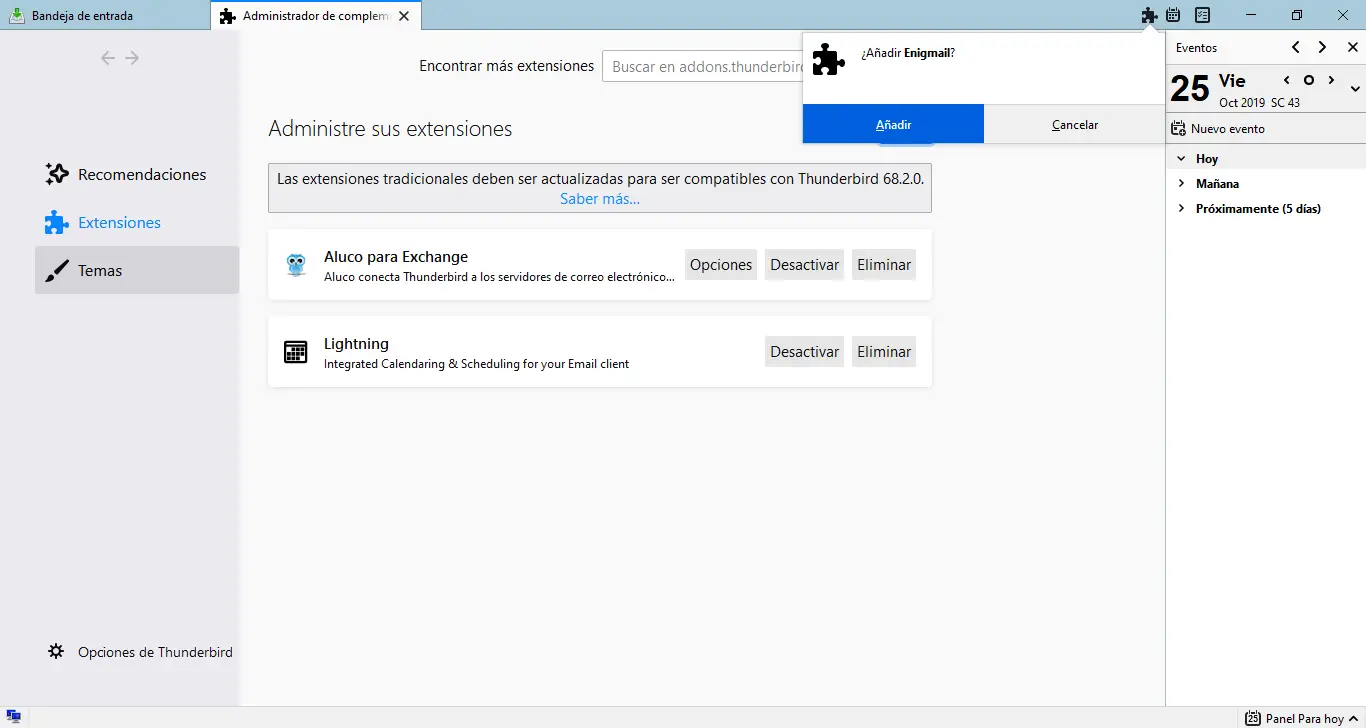Confirm adding Enigmail with Añadir
The height and width of the screenshot is (728, 1366).
893,124
